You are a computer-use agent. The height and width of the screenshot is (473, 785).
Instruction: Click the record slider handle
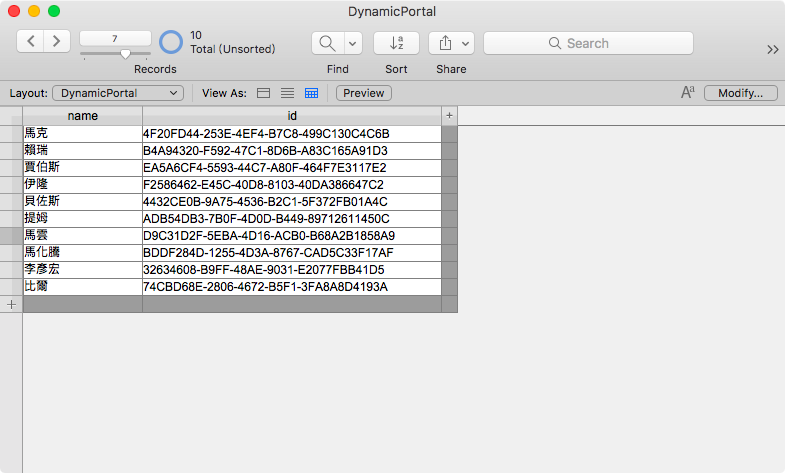point(125,54)
